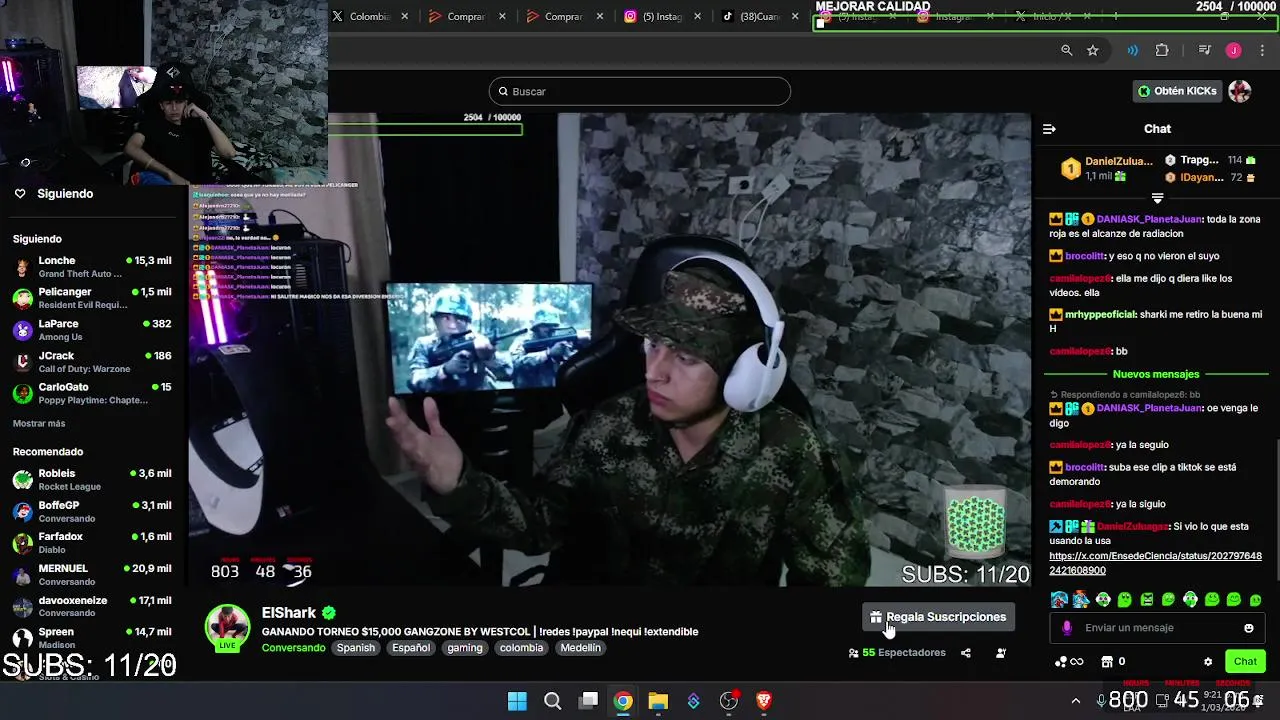Open Robleis recommended channel
Viewport: 1280px width, 720px height.
[x=92, y=480]
